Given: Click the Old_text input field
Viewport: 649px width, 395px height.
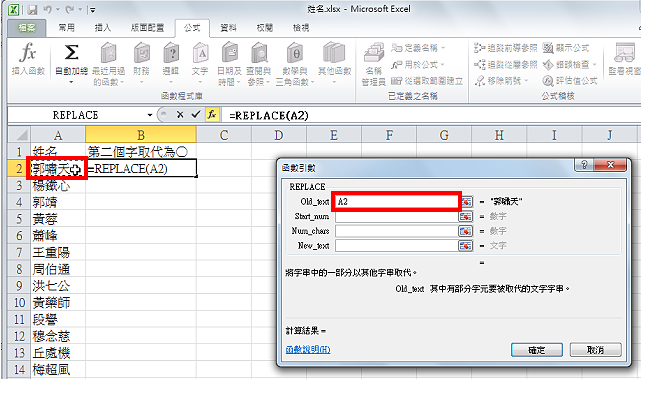Looking at the screenshot, I should point(397,202).
